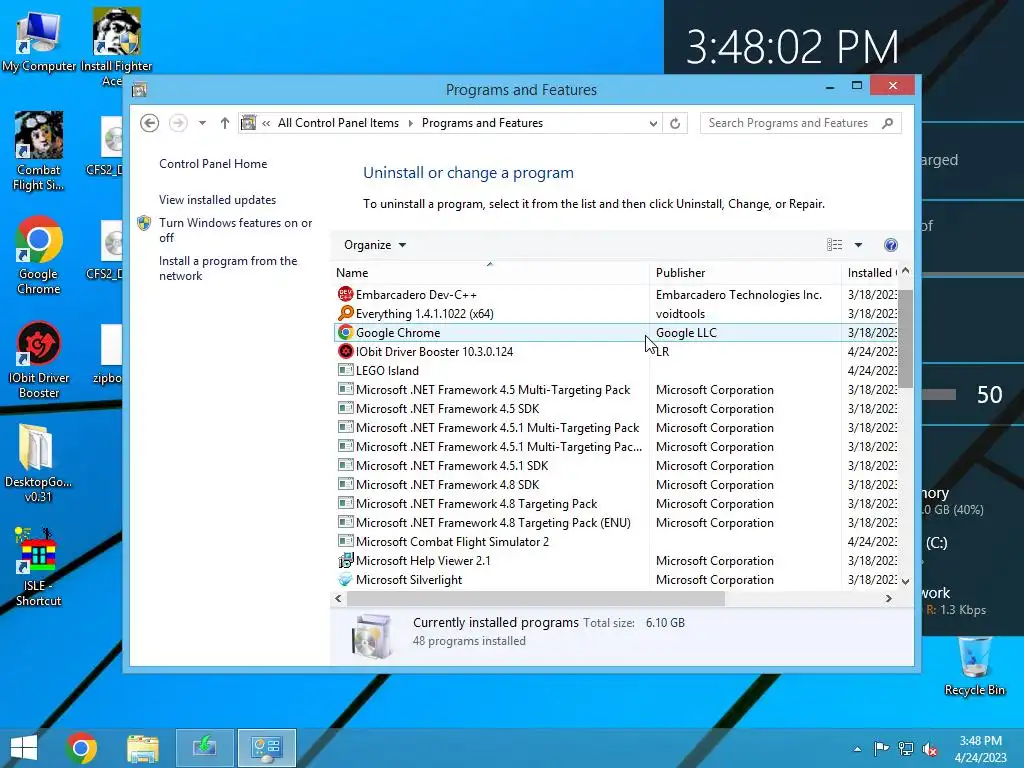The image size is (1024, 768).
Task: Refresh the Programs and Features list
Action: 675,123
